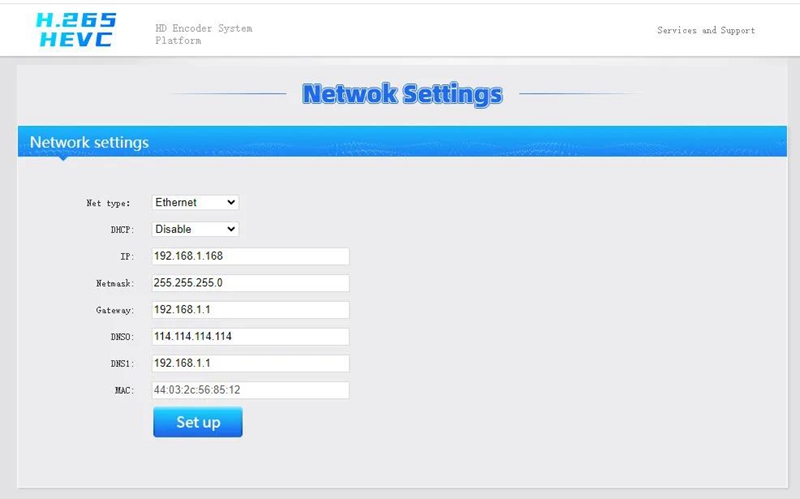Click the MAC address field
Screen dimensions: 800x499
coord(250,390)
